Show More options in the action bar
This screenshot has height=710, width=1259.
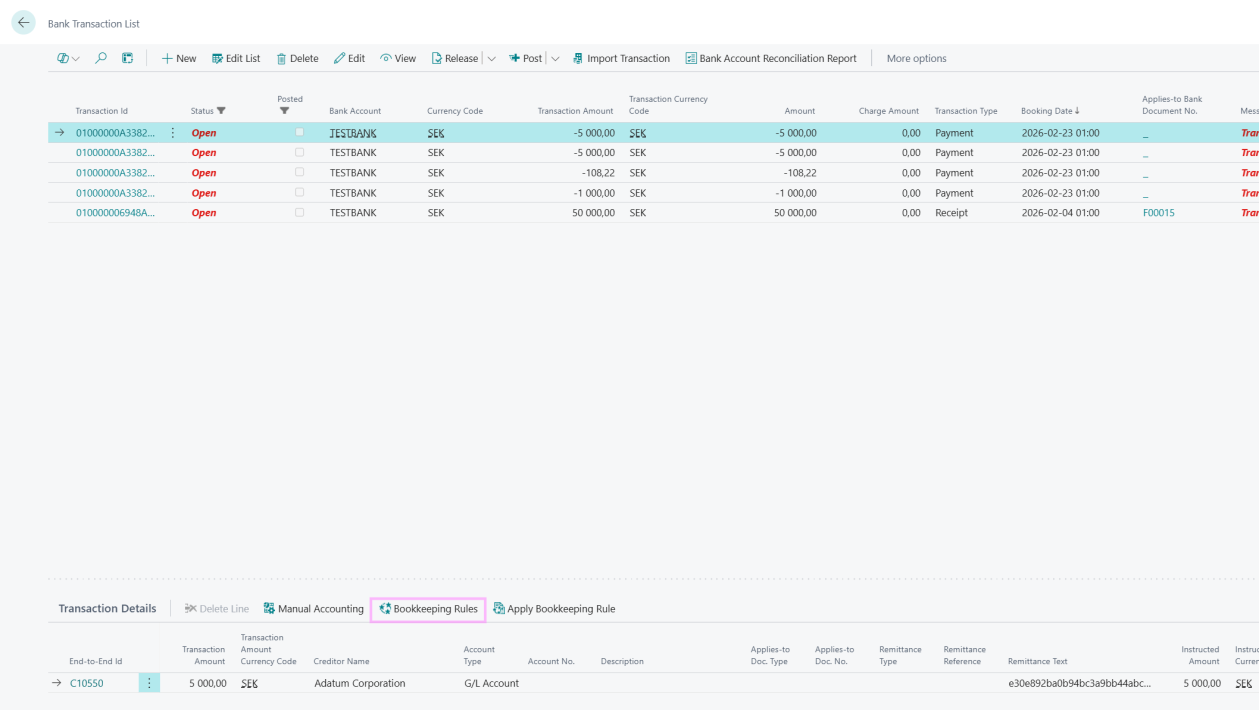point(916,58)
